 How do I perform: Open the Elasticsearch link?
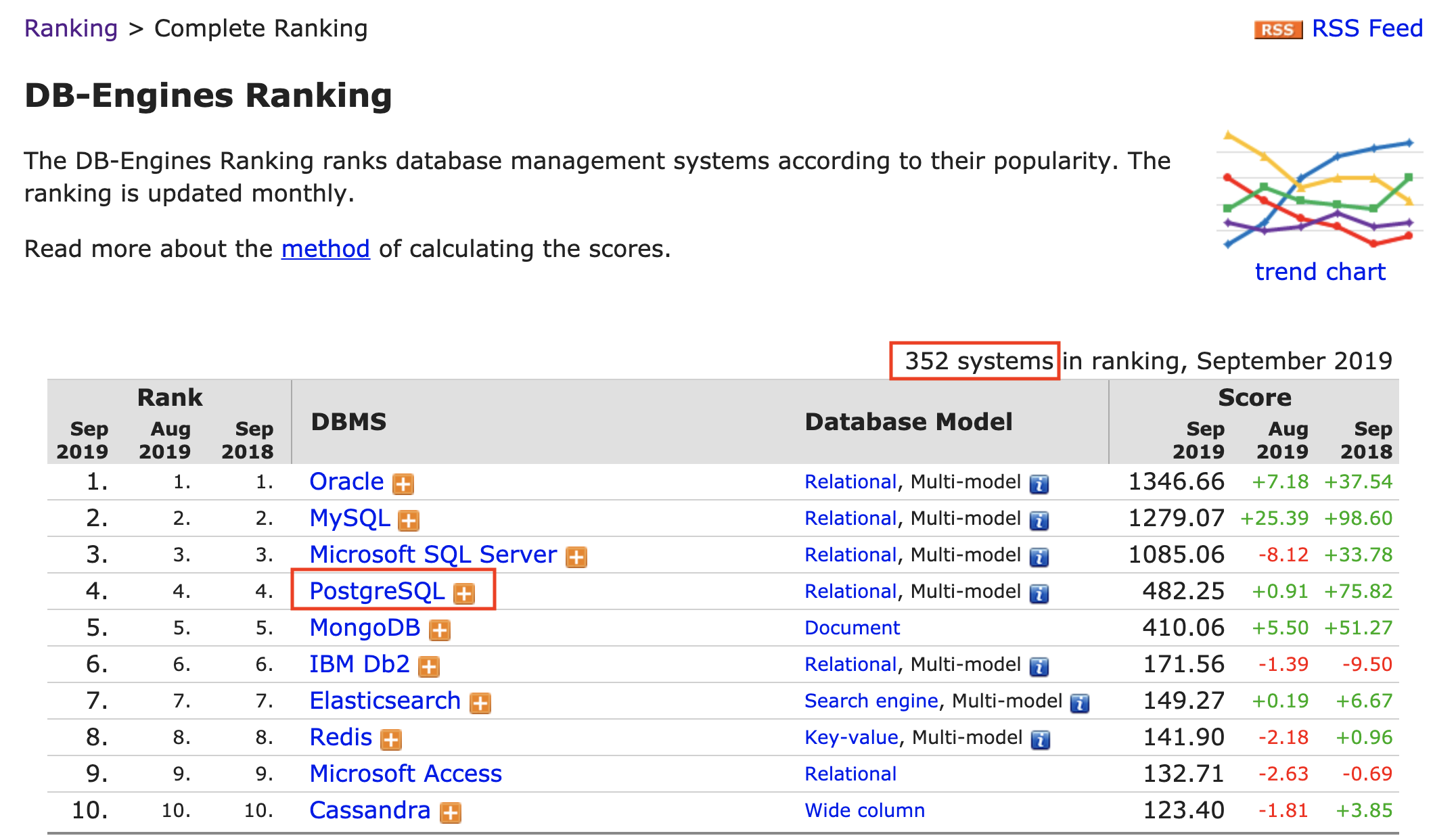point(385,701)
